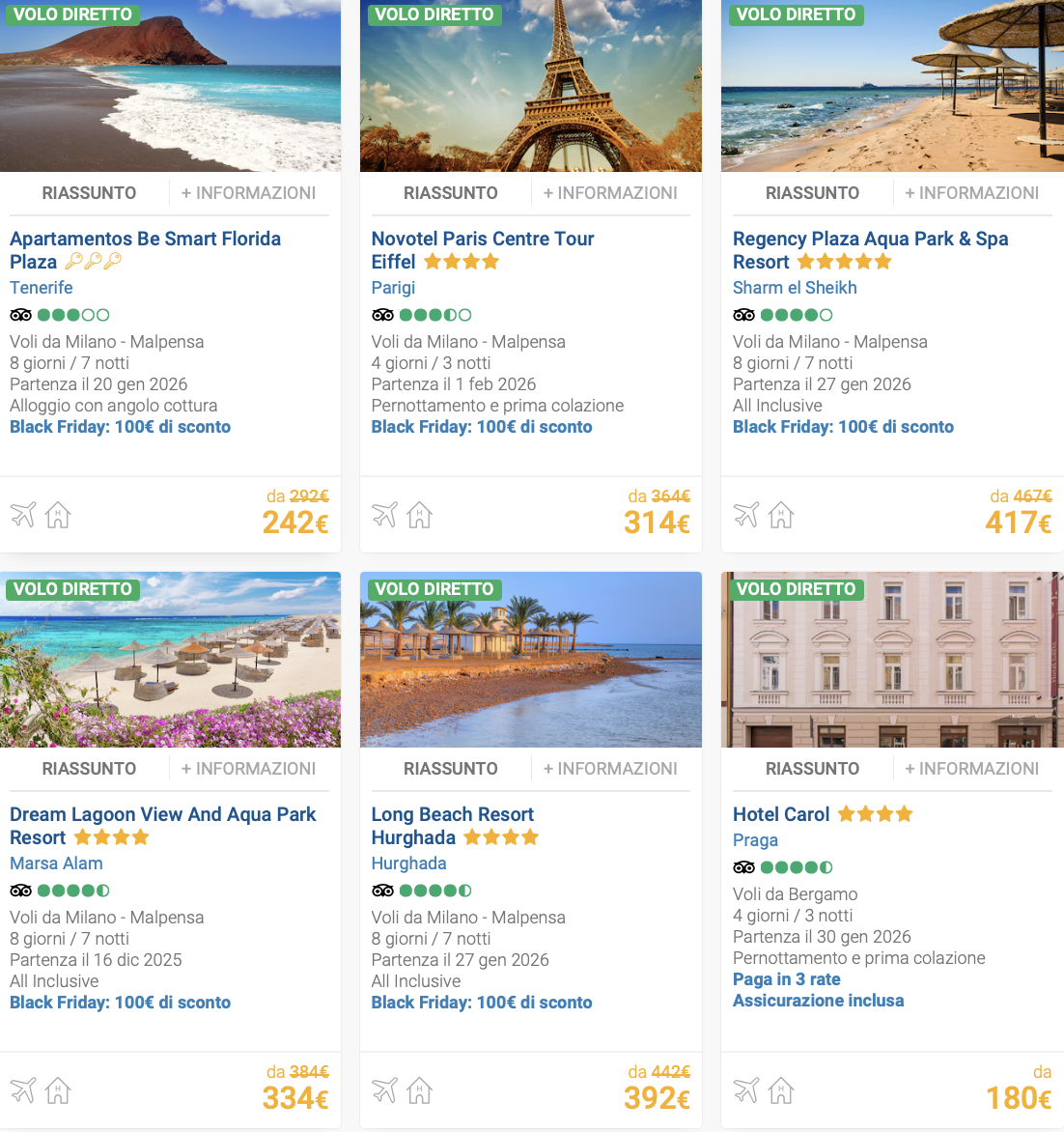The width and height of the screenshot is (1064, 1132).
Task: Open + INFORMAZIONI for Dream Lagoon View Resort
Action: point(250,768)
